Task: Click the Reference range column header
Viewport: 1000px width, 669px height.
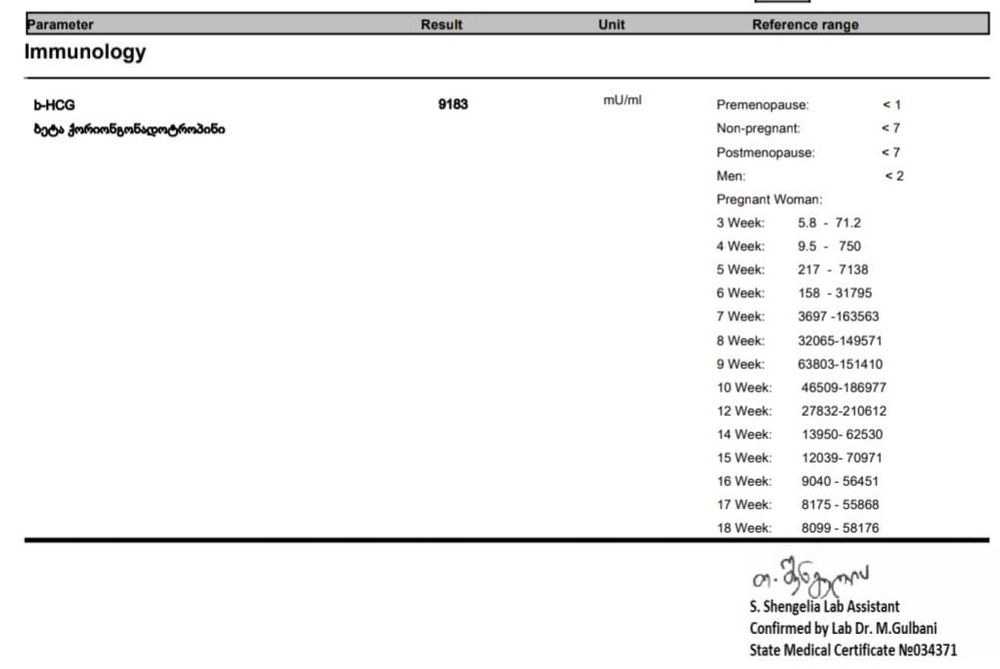Action: [805, 25]
